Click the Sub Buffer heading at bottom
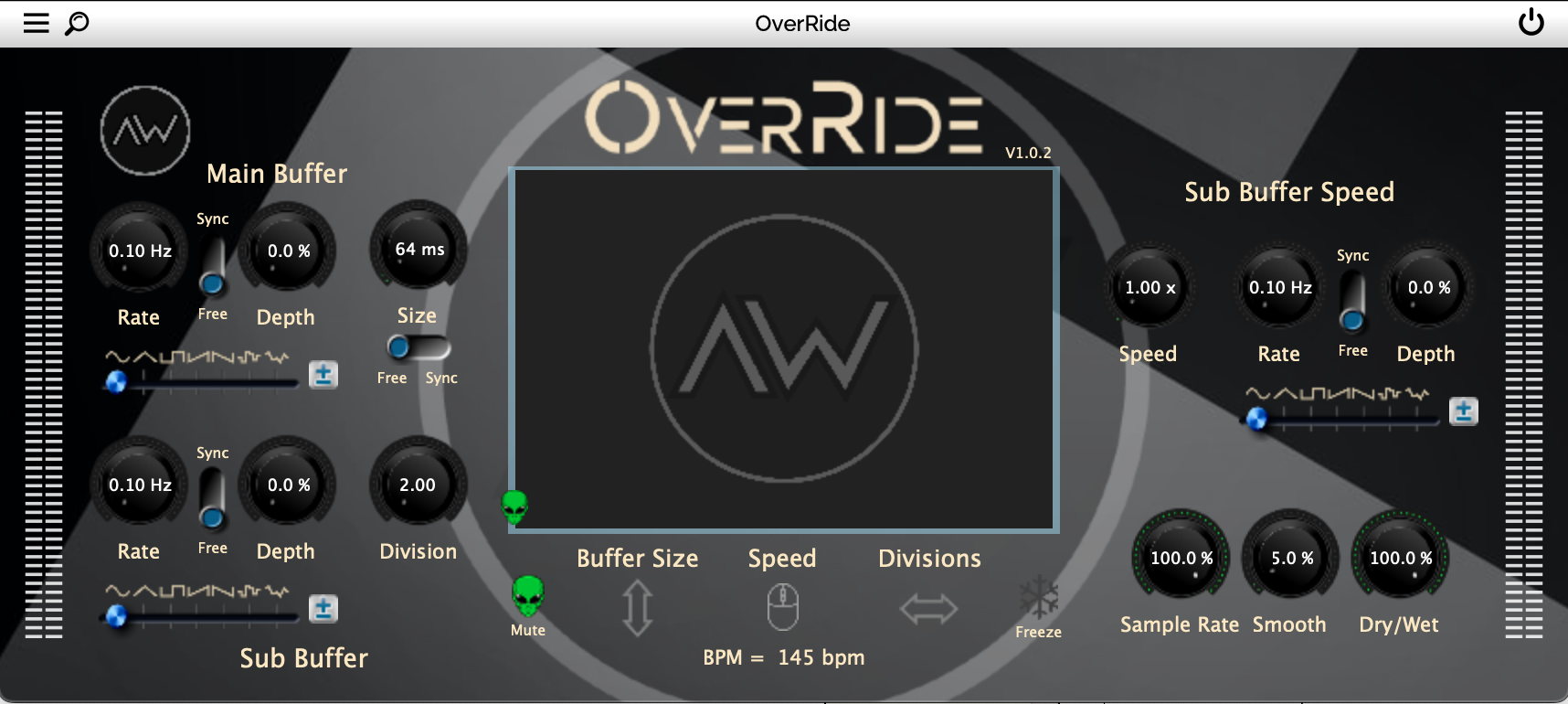The width and height of the screenshot is (1568, 704). click(303, 658)
